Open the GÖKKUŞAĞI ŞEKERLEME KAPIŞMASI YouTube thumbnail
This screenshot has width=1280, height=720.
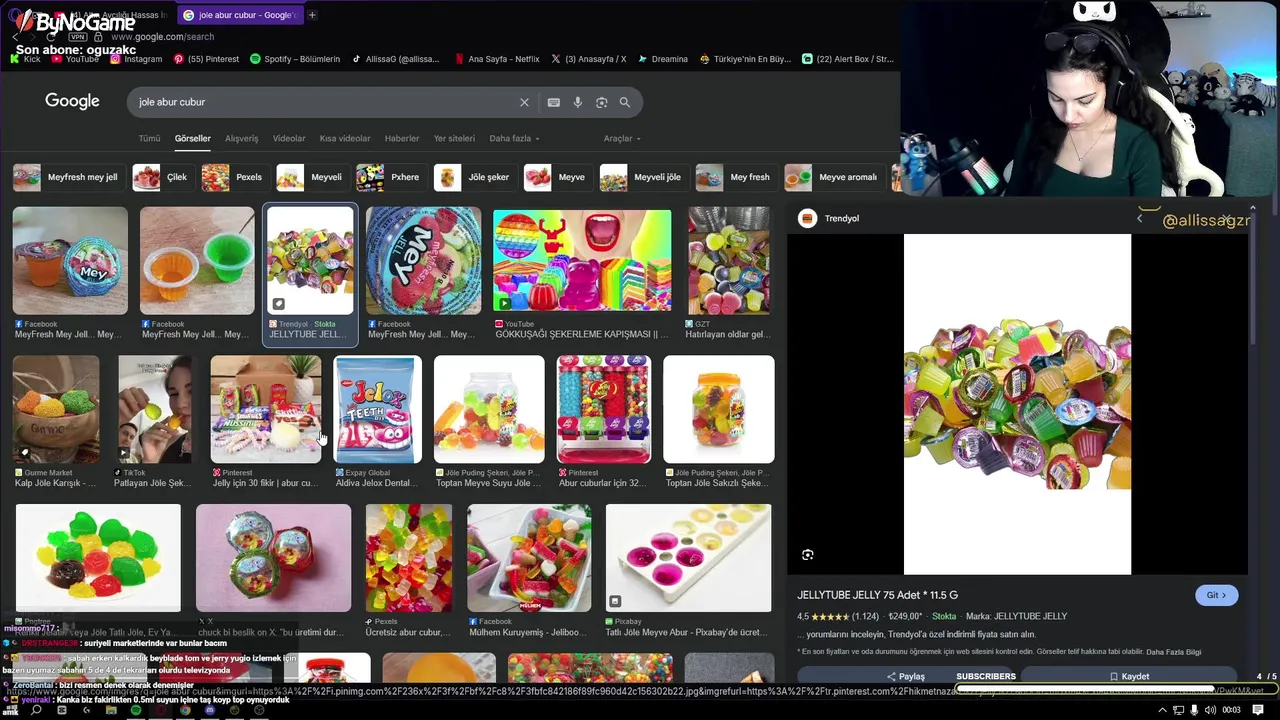582,260
